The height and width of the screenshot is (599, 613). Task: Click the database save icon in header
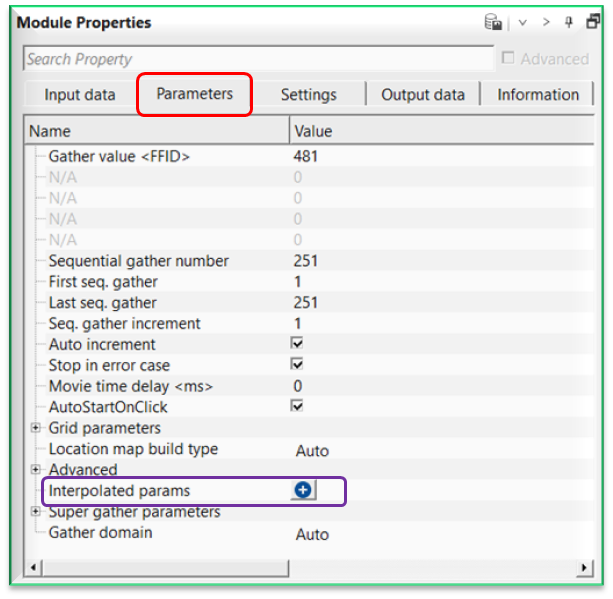coord(493,22)
